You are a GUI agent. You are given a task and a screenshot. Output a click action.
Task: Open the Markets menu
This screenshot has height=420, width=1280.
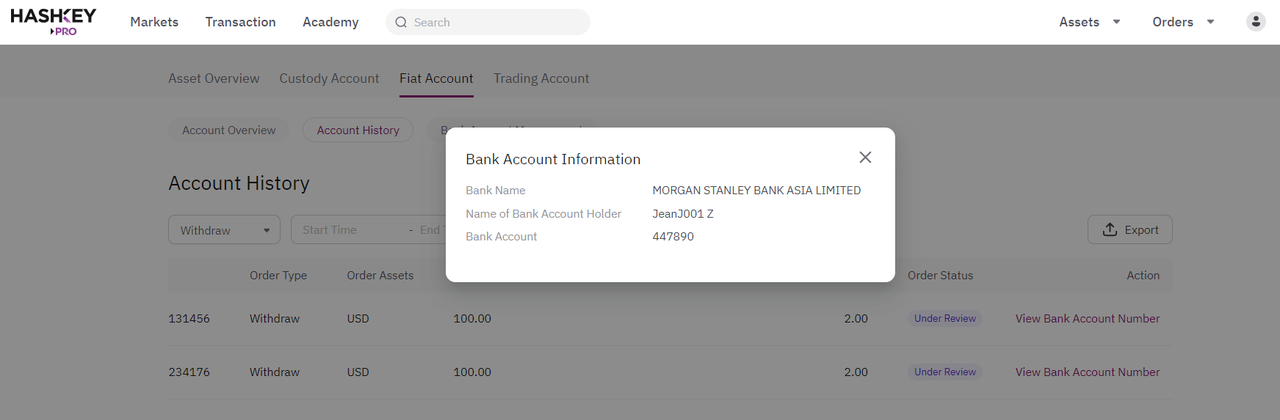[154, 22]
